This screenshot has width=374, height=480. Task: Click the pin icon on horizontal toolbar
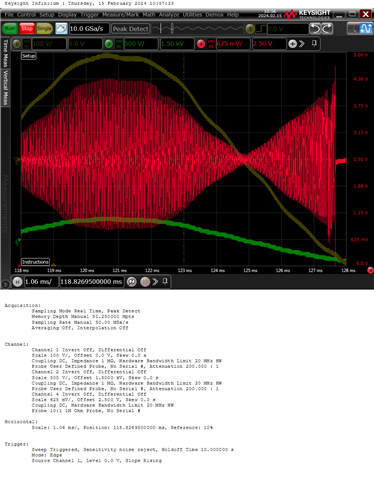(x=165, y=282)
